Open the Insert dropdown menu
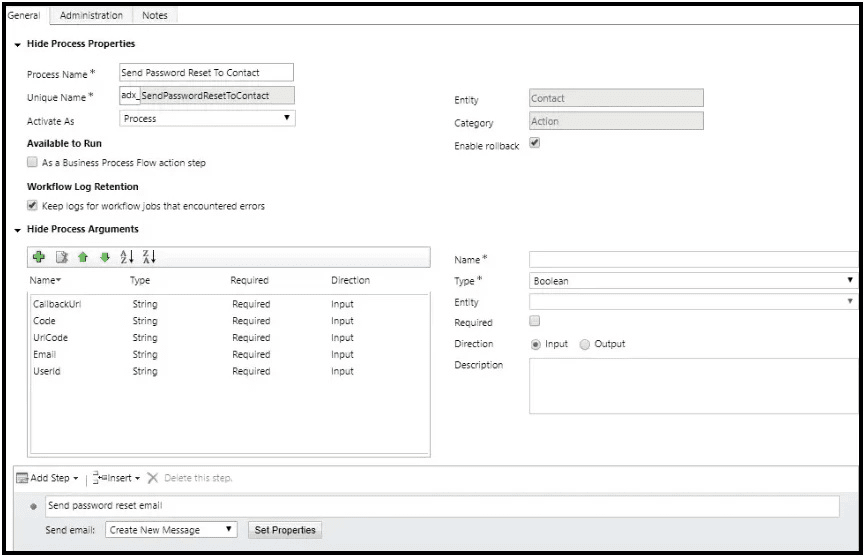 pyautogui.click(x=137, y=478)
